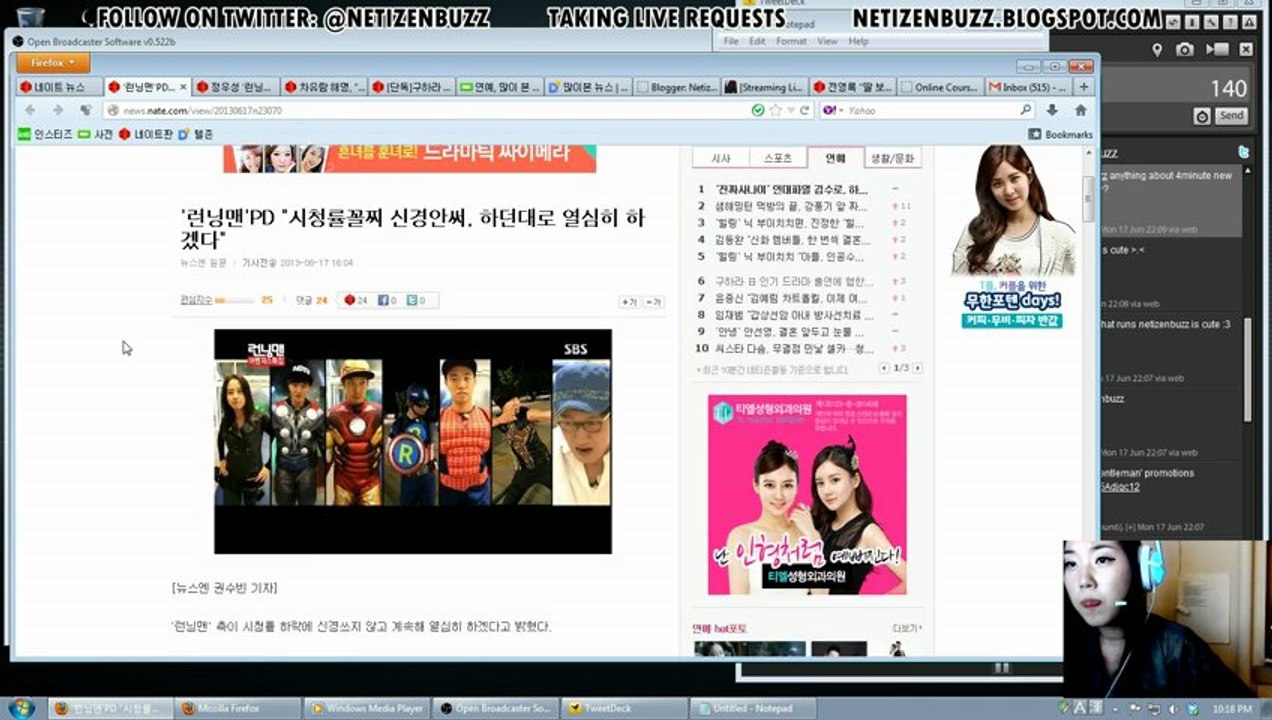Click the 10:18 PM system clock
This screenshot has width=1272, height=720.
(x=1231, y=709)
